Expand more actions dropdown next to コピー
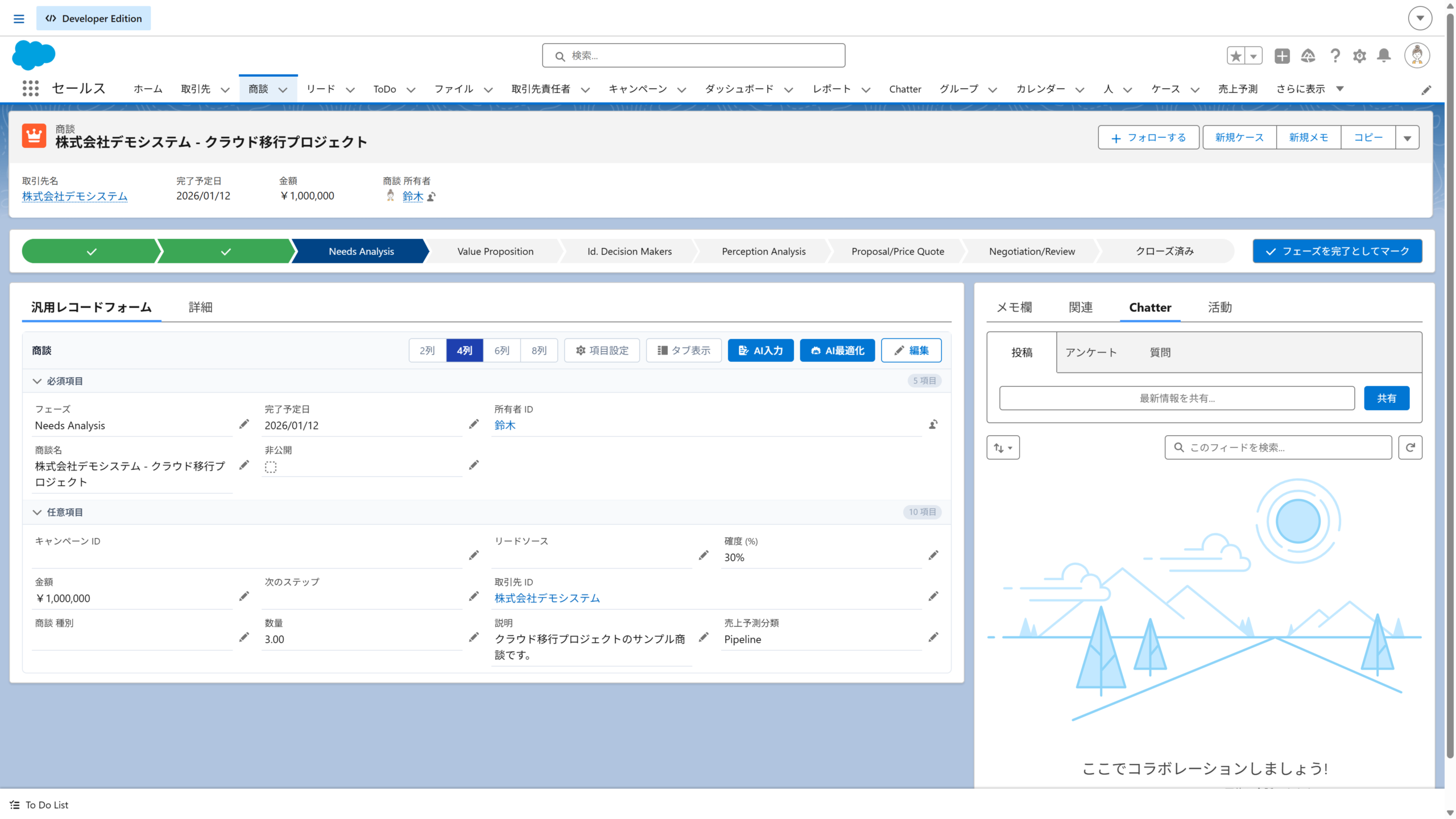1456x819 pixels. [1407, 138]
